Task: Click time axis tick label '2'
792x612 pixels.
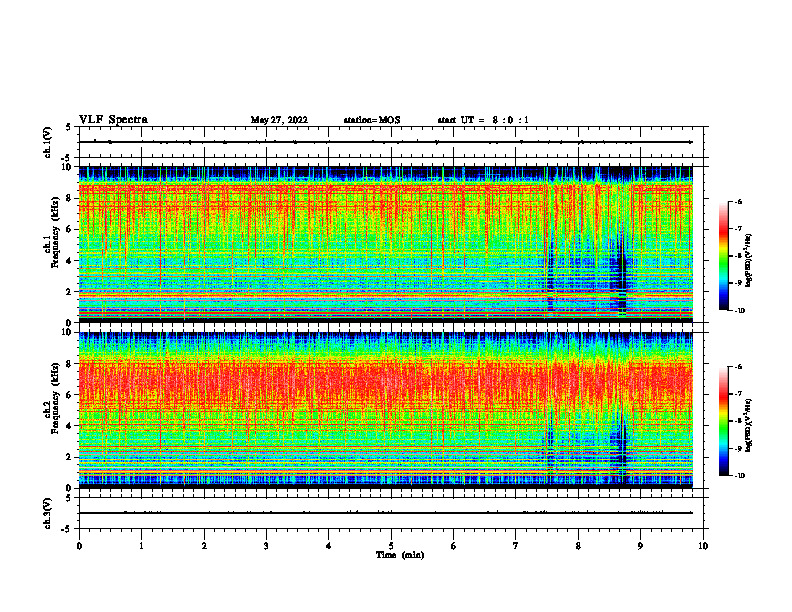Action: (204, 546)
